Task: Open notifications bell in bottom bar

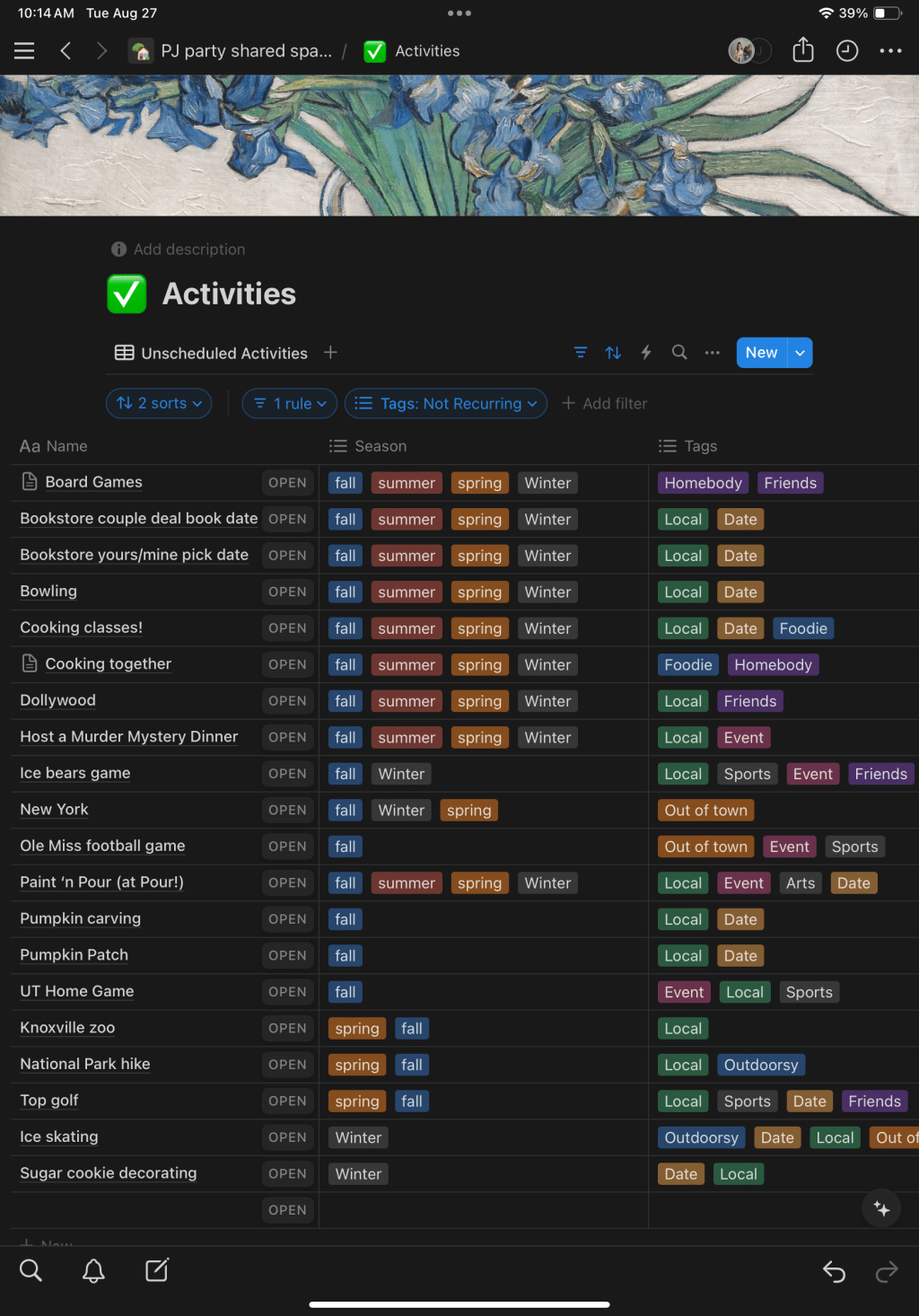Action: coord(93,1270)
